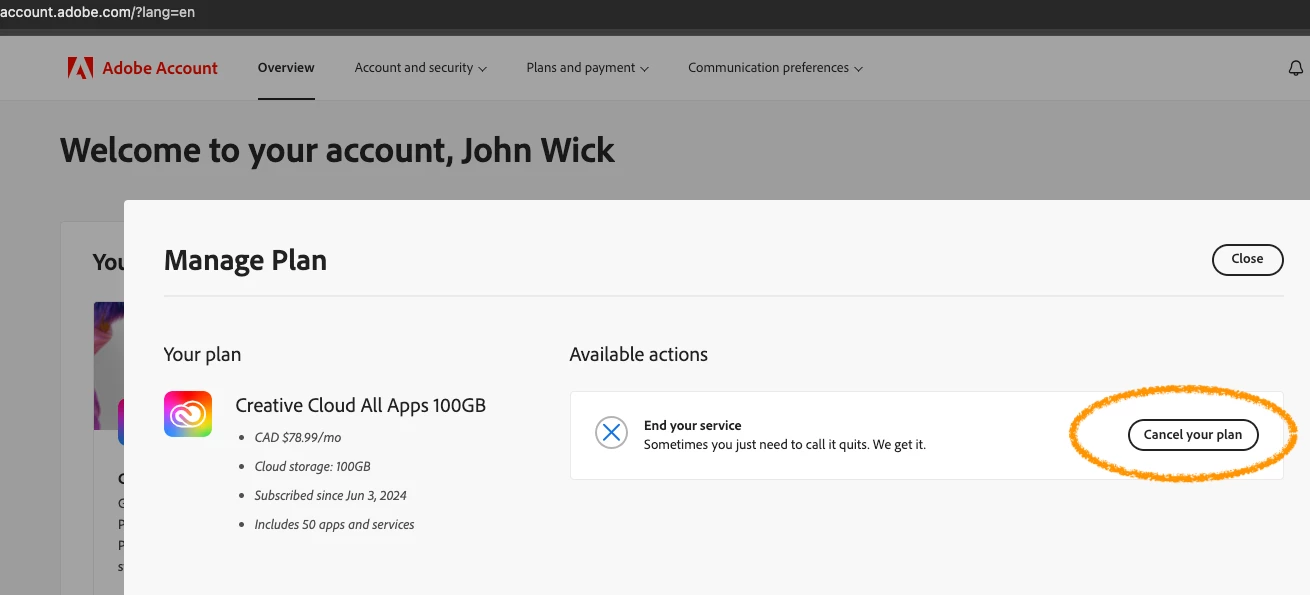Screen dimensions: 1310x595
Task: Open the Overview tab
Action: click(x=286, y=68)
